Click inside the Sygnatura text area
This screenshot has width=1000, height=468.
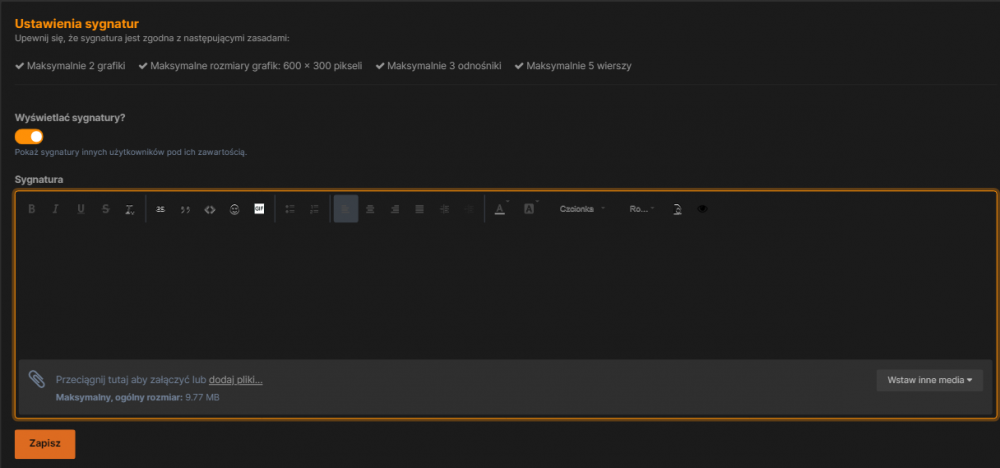504,290
